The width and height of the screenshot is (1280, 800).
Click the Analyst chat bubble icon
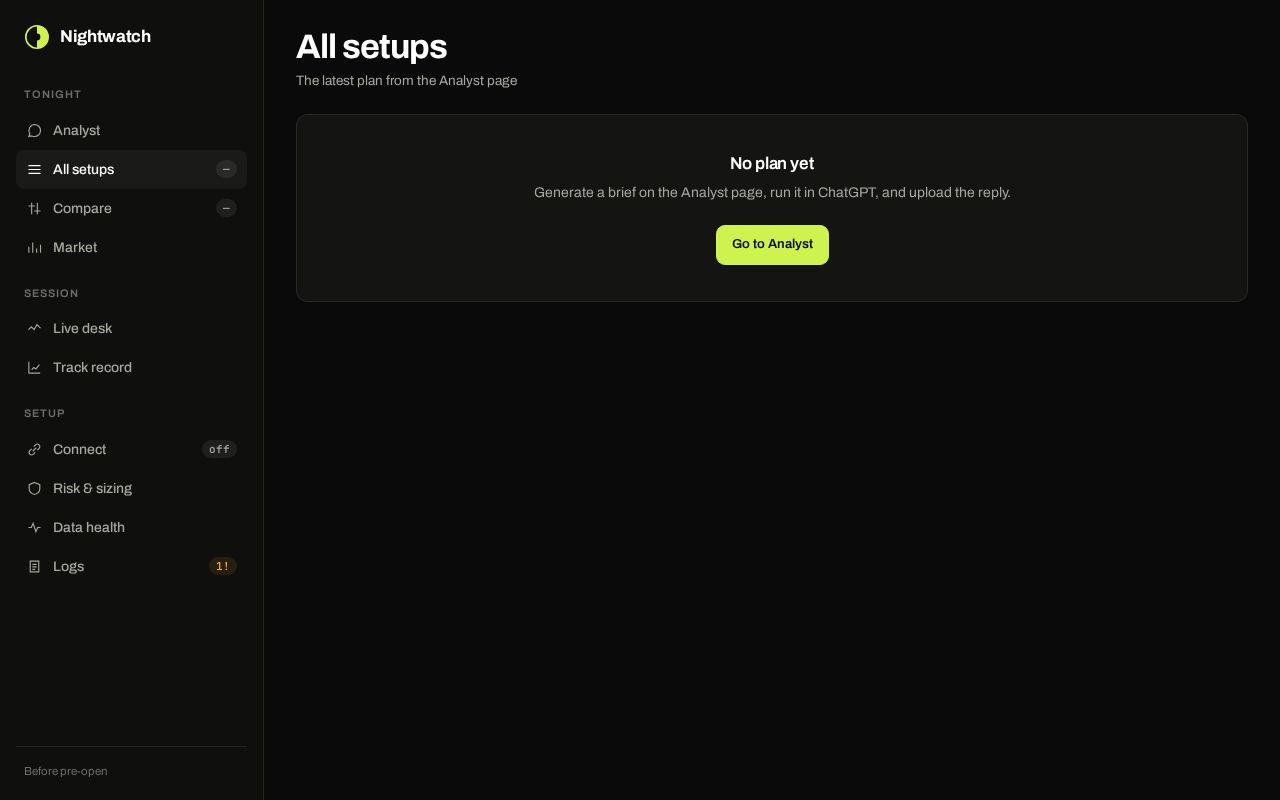tap(34, 131)
